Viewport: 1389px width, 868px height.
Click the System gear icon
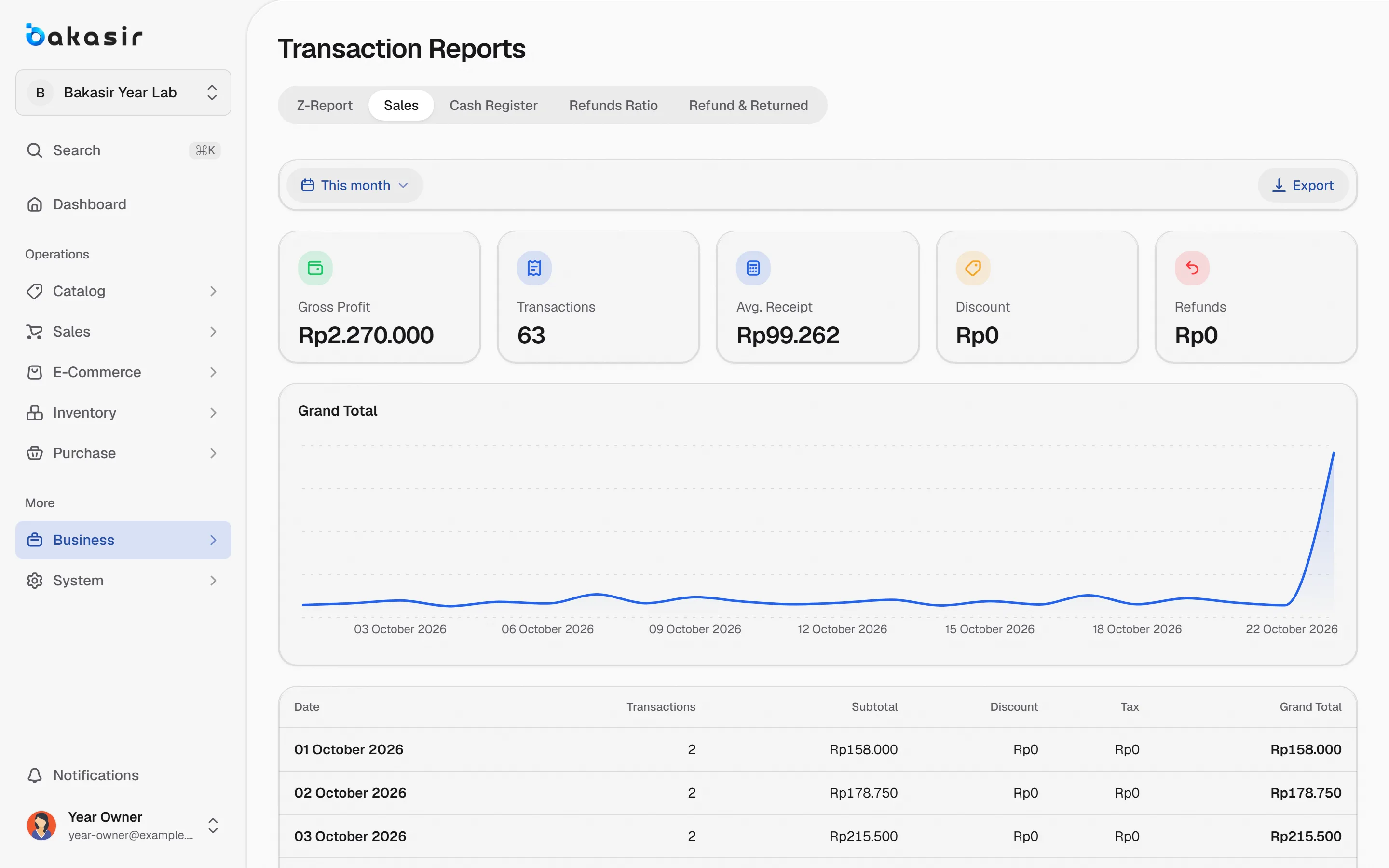(34, 581)
